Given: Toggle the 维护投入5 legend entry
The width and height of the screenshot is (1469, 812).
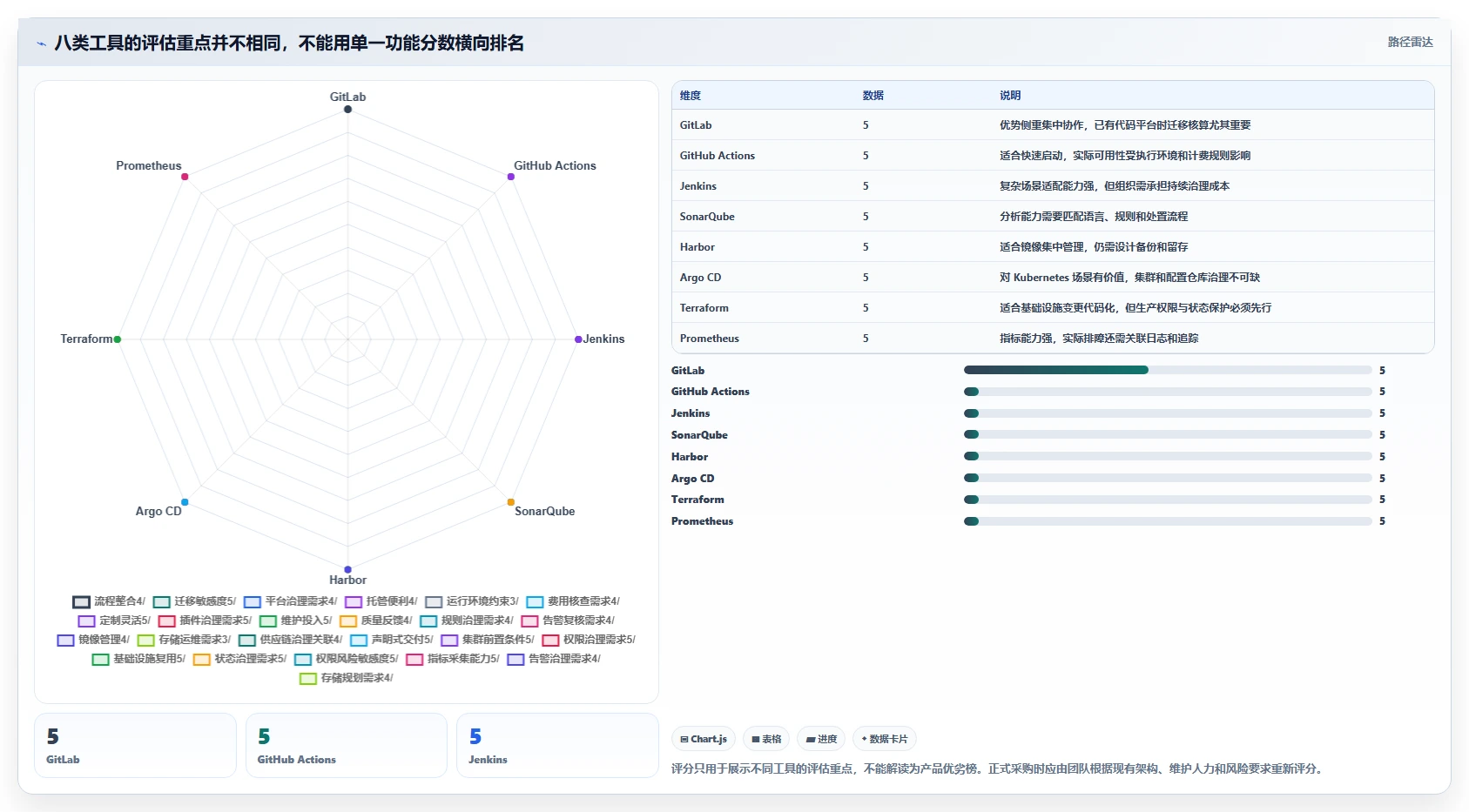Looking at the screenshot, I should click(295, 621).
